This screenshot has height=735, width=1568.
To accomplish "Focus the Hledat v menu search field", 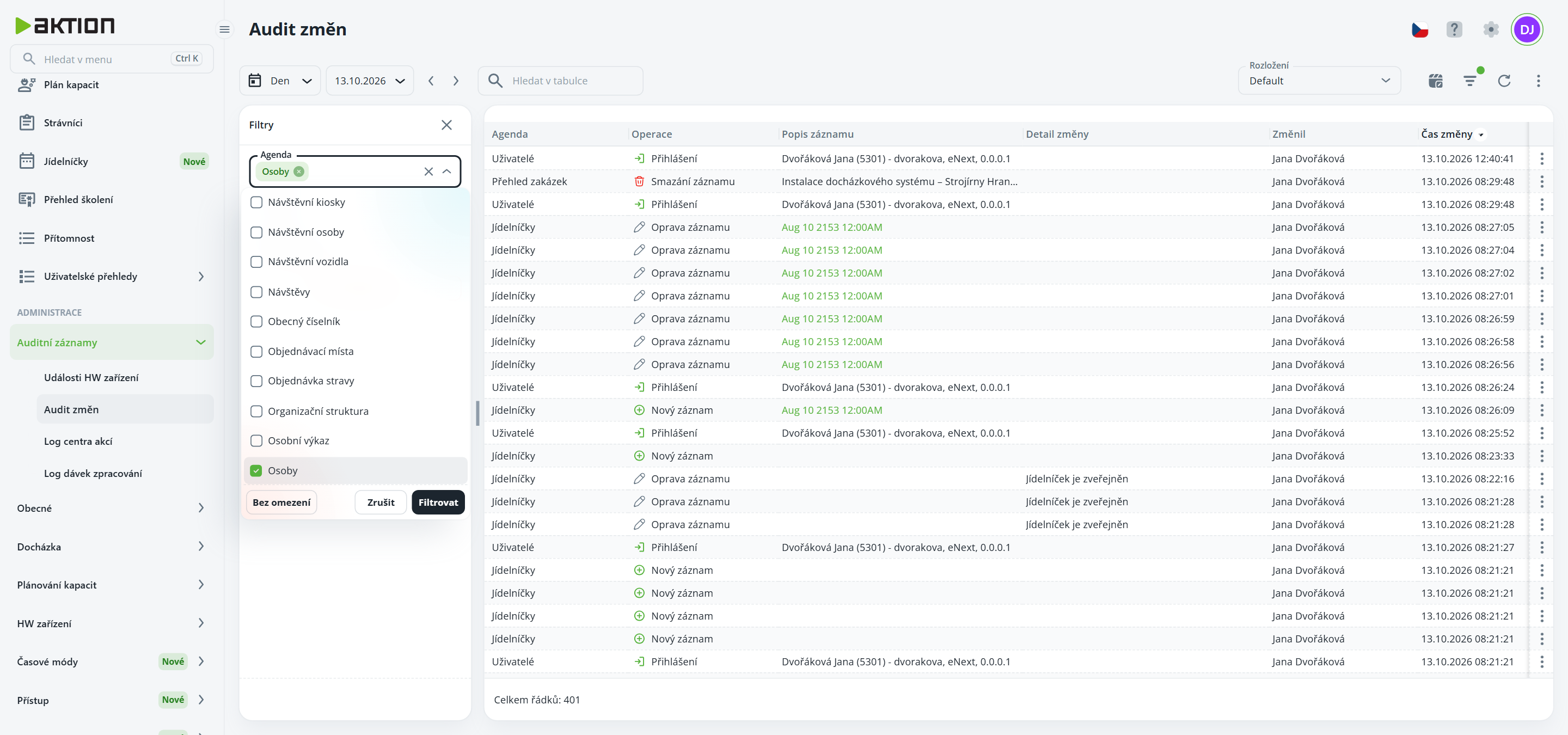I will tap(112, 59).
